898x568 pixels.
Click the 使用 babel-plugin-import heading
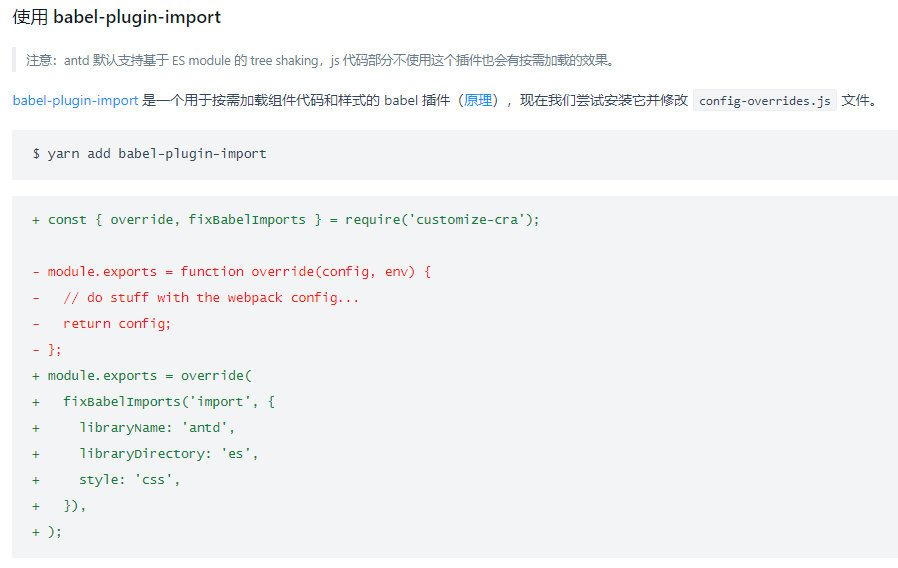tap(117, 18)
